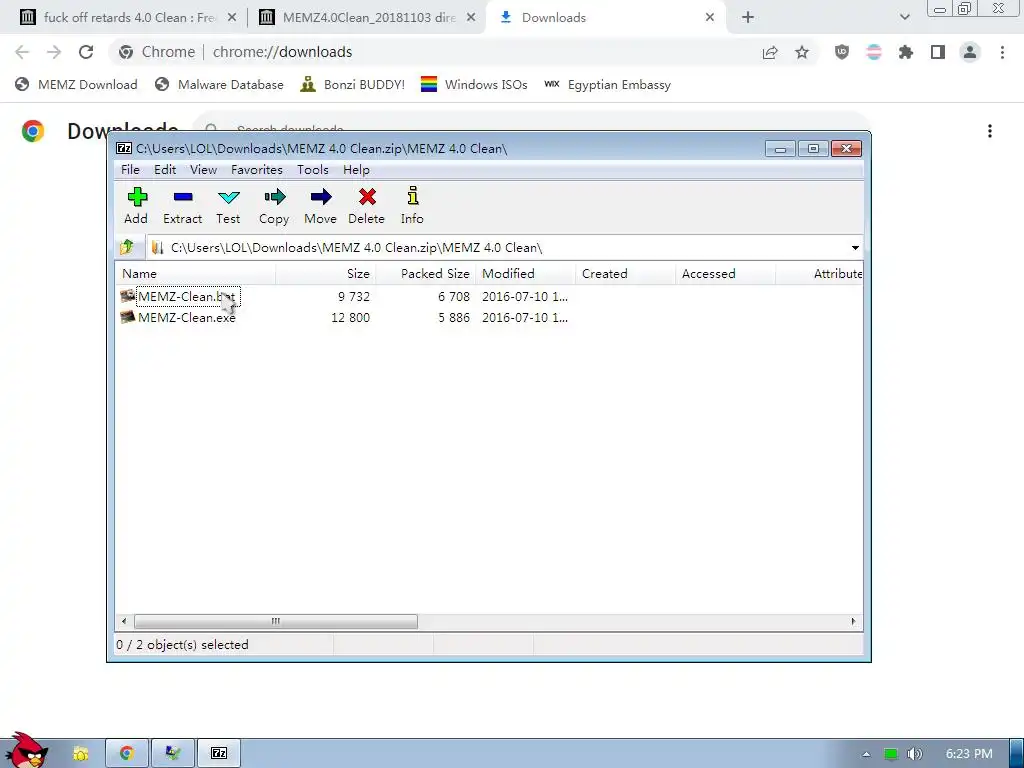This screenshot has width=1024, height=768.
Task: Click the Move toolbar icon
Action: 320,205
